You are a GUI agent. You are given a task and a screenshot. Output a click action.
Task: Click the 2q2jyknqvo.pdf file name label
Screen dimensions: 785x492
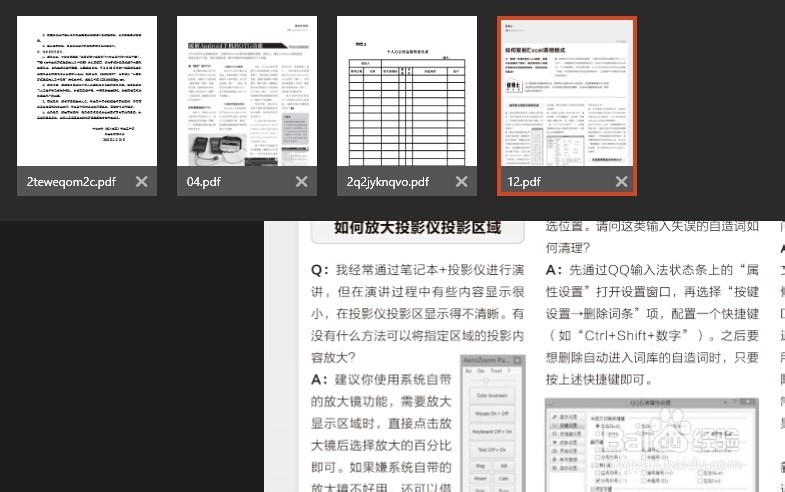(x=387, y=182)
